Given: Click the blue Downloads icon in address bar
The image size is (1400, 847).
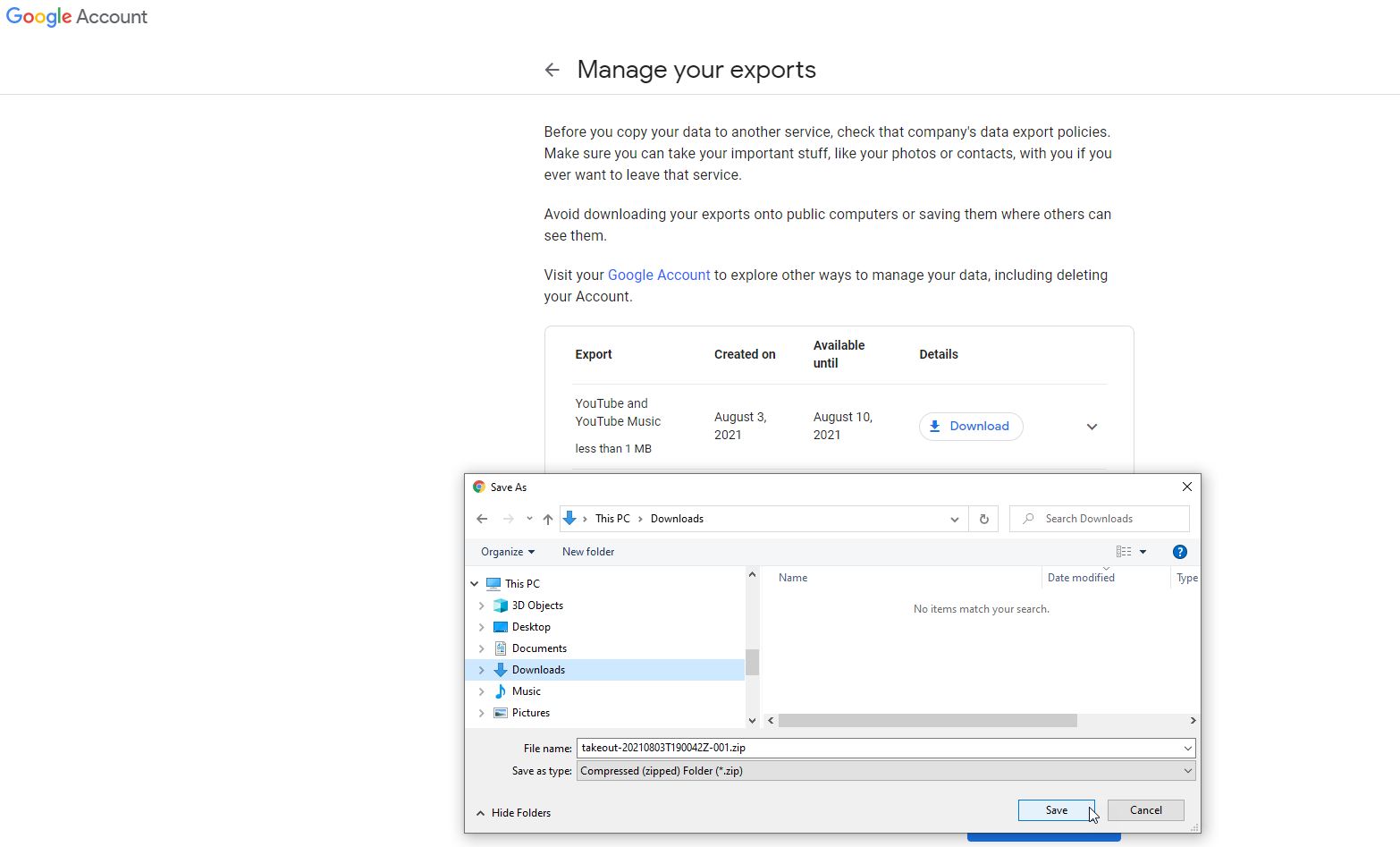Looking at the screenshot, I should (569, 519).
